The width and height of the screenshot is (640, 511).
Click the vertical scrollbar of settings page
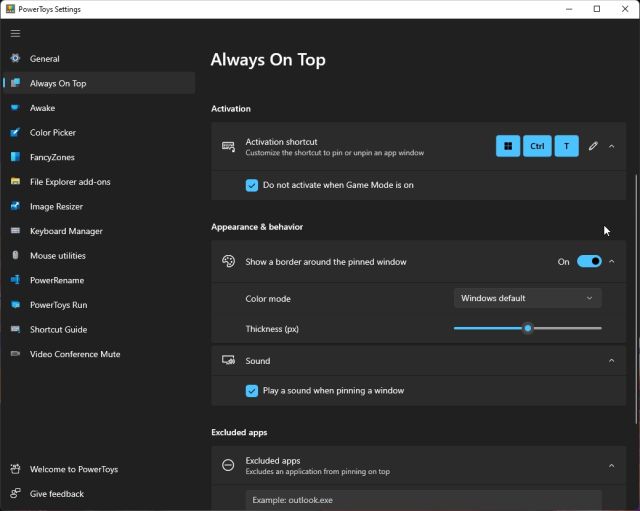(636, 299)
